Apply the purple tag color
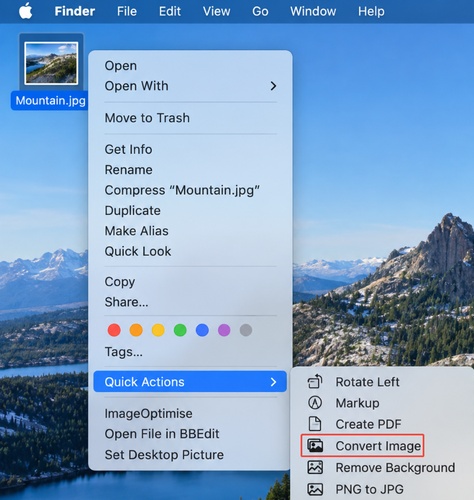This screenshot has height=500, width=474. coord(224,330)
